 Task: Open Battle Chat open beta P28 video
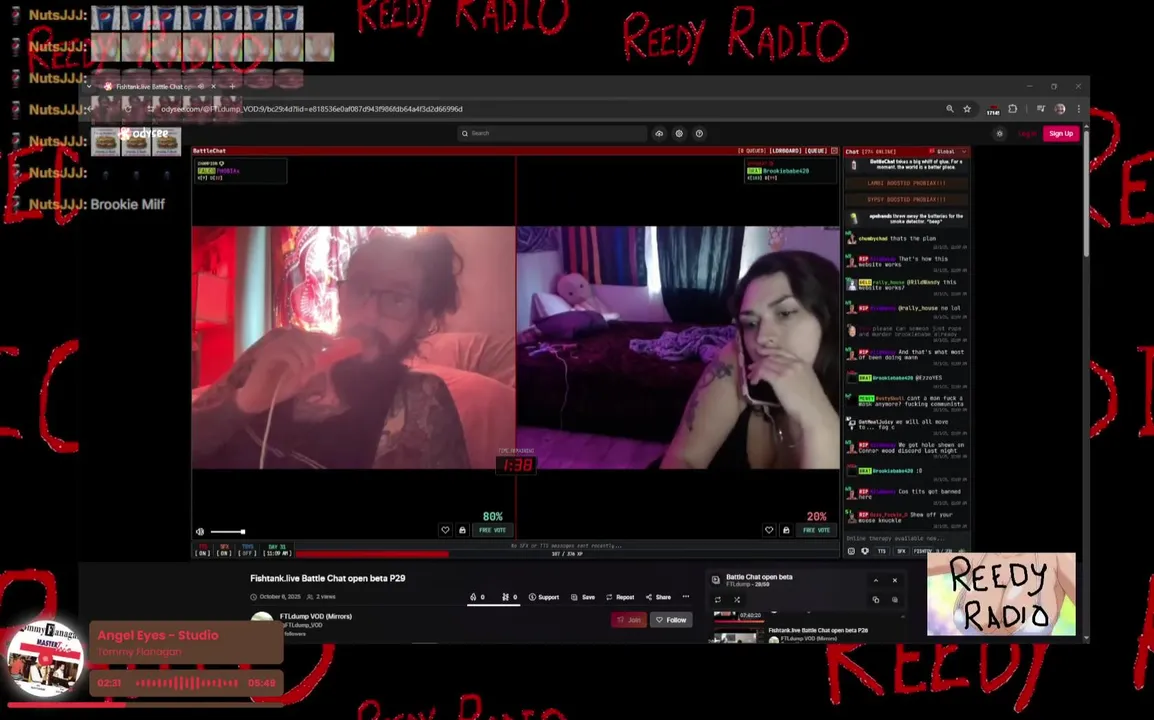(818, 631)
